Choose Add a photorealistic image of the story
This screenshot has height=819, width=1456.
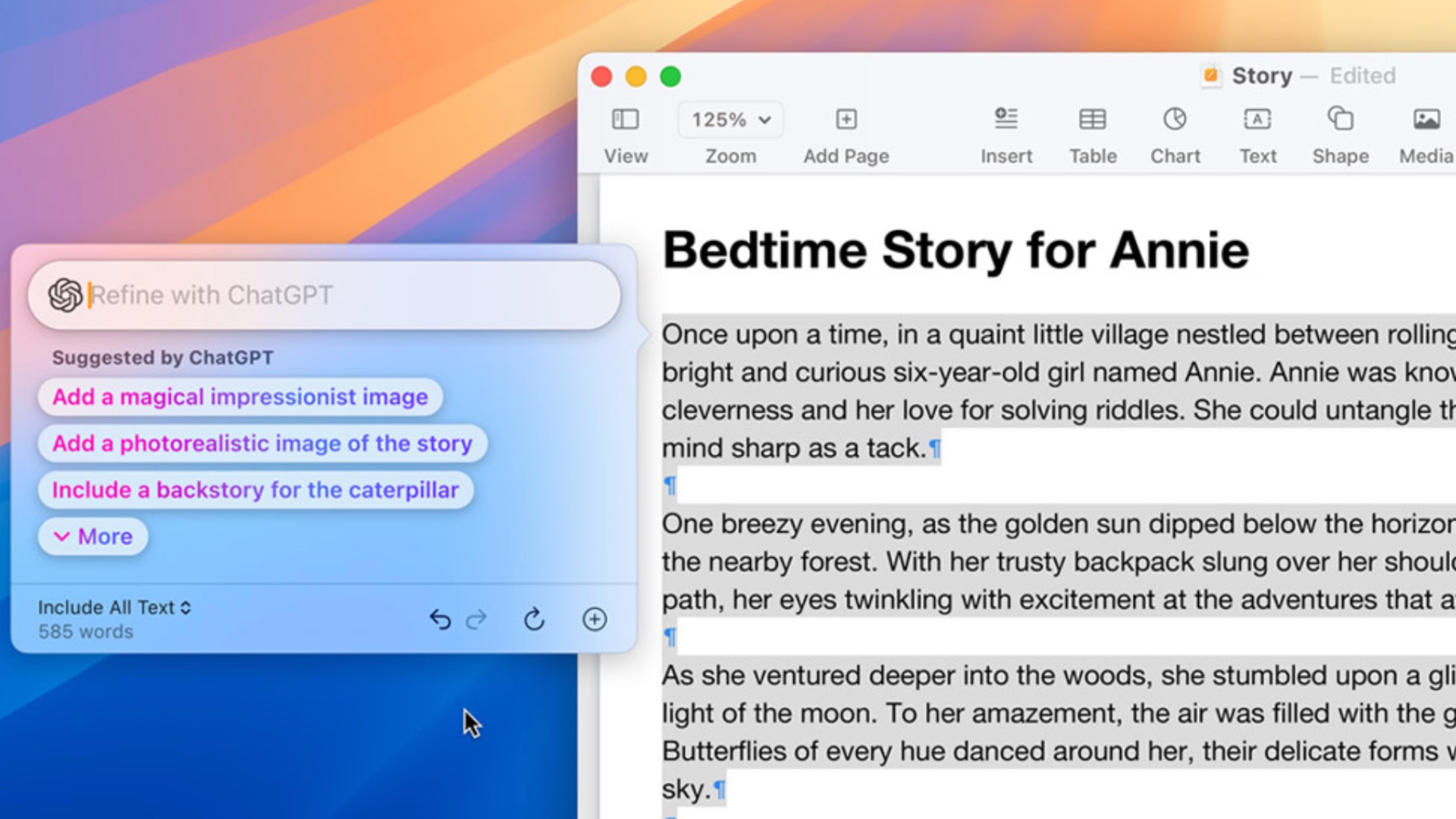point(262,443)
